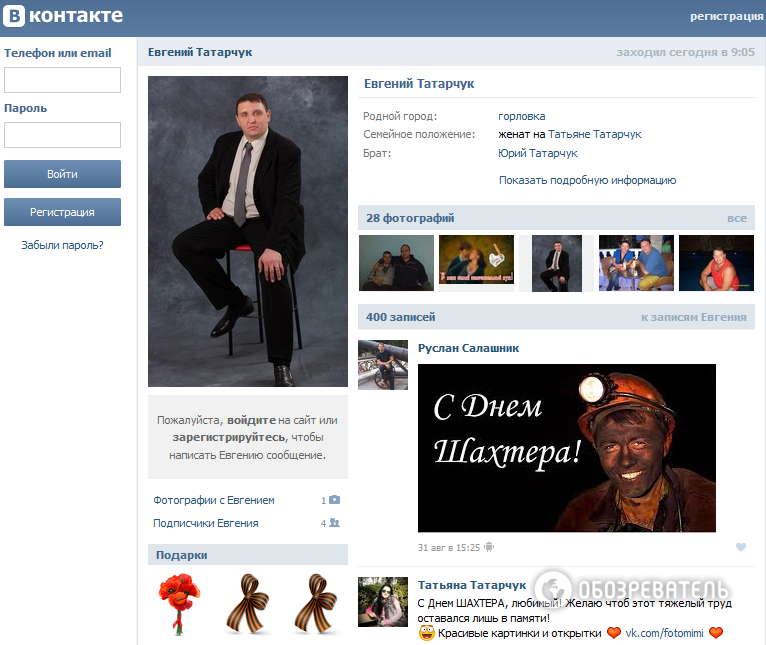Click the VKontakte logo icon
Viewport: 766px width, 645px height.
[x=14, y=16]
